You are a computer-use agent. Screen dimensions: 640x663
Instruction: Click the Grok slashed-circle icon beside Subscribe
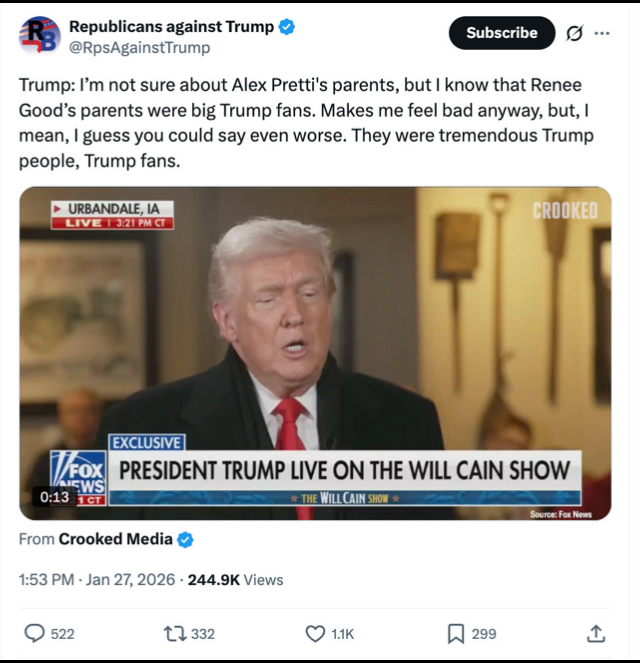[574, 33]
